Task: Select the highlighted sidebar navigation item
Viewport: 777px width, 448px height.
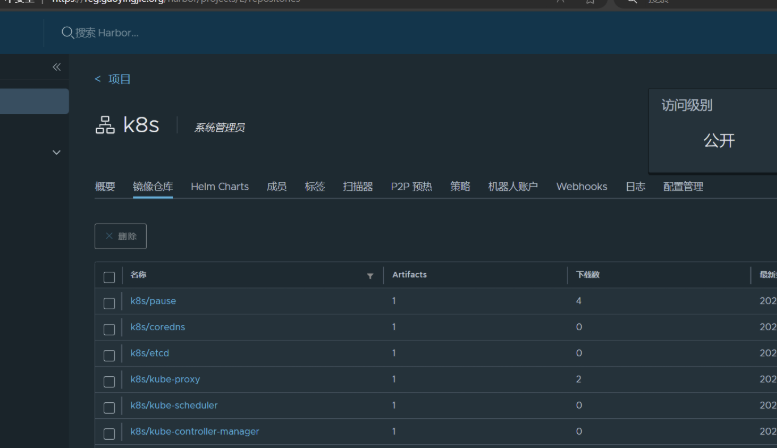Action: pos(34,101)
